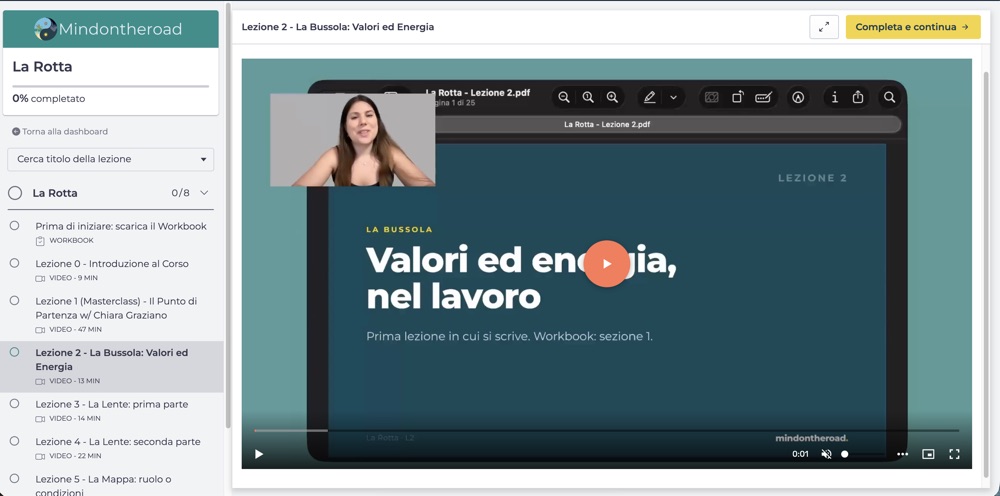Viewport: 1000px width, 496px height.
Task: Click search magnifier in PDF toolbar
Action: click(x=890, y=97)
